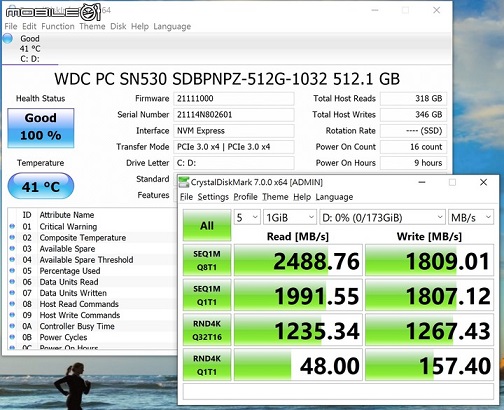Open Theme menu in CrystalDiskInfo
This screenshot has width=504, height=410.
pos(92,26)
